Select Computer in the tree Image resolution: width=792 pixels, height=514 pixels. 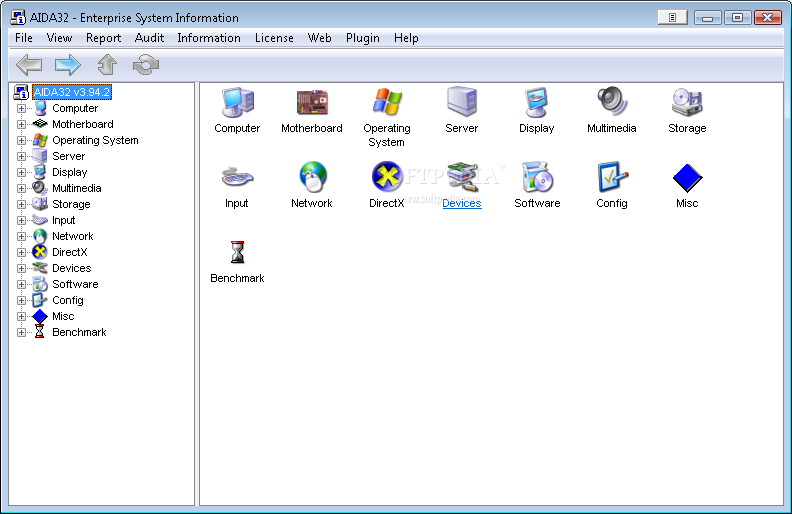tap(75, 108)
